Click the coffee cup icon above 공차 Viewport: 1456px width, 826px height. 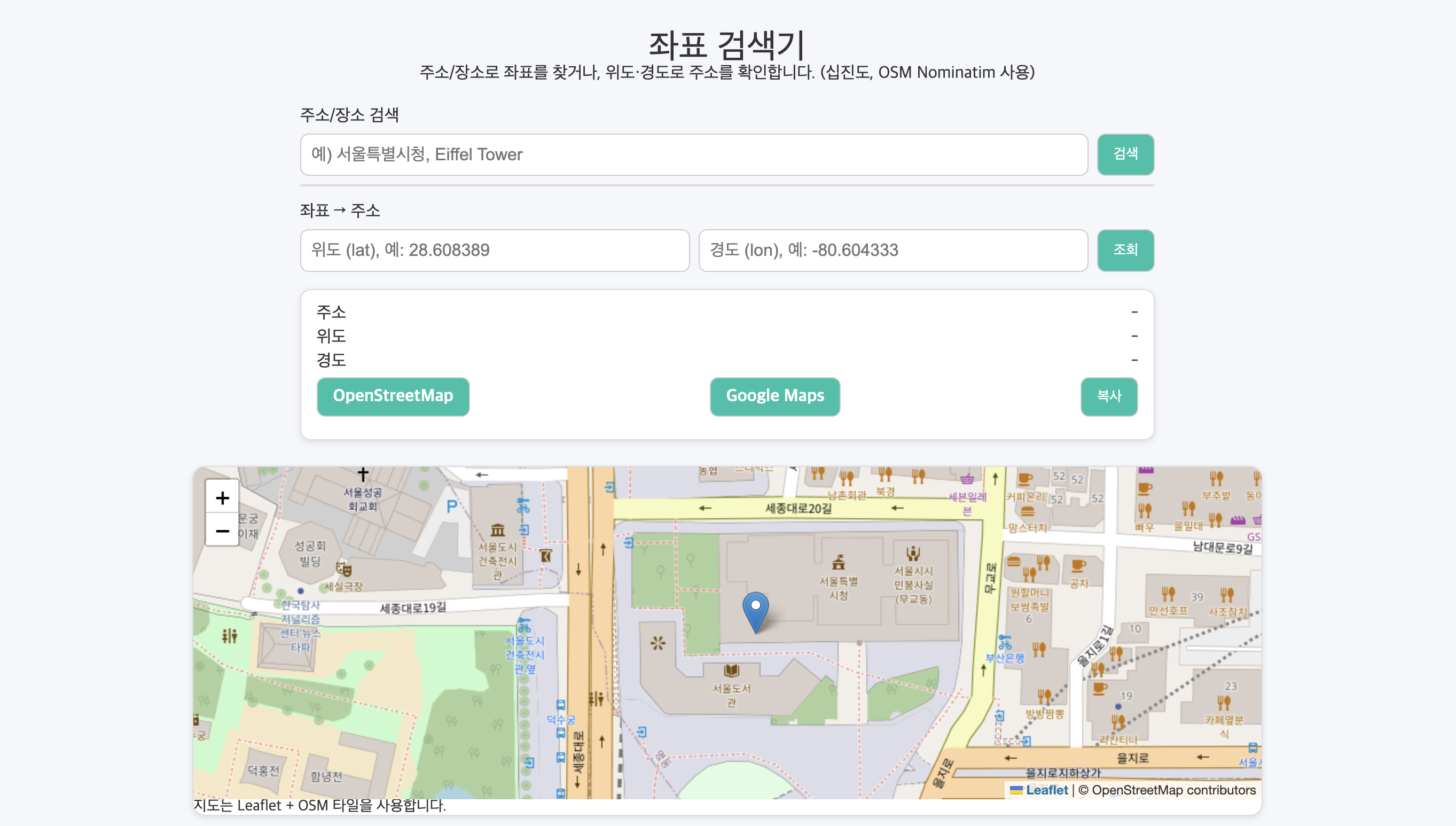pyautogui.click(x=1078, y=566)
